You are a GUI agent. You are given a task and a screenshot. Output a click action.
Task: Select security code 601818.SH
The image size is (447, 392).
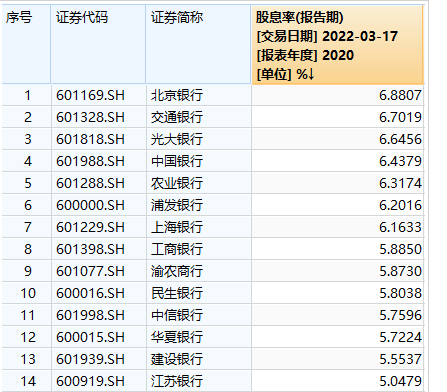[x=90, y=139]
